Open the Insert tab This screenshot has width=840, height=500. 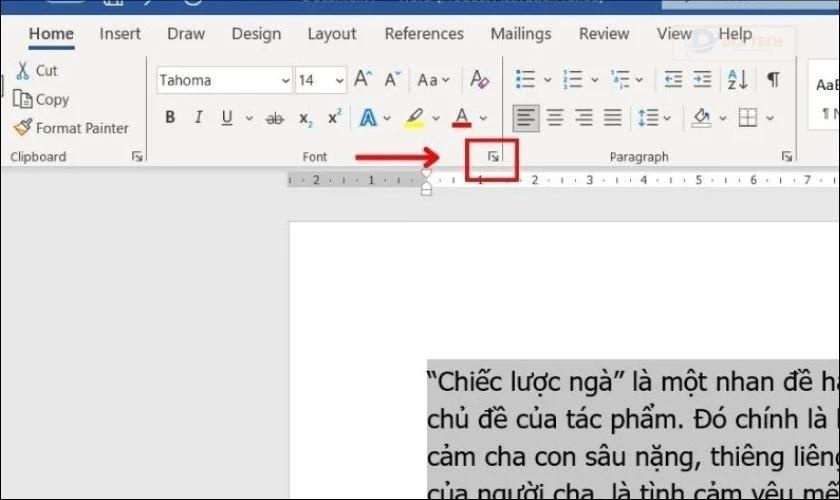click(119, 34)
